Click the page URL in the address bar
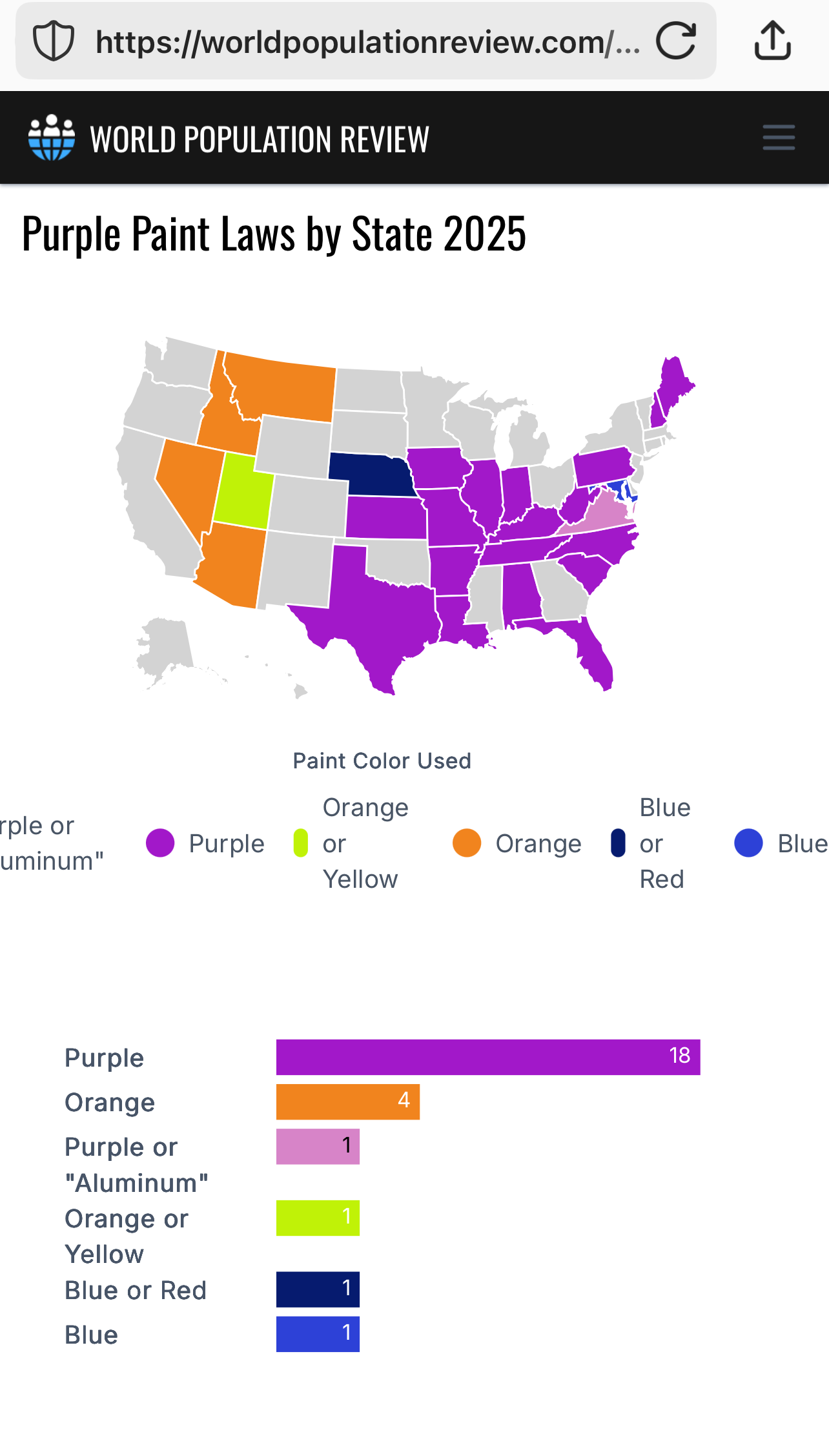This screenshot has width=829, height=1456. (368, 41)
